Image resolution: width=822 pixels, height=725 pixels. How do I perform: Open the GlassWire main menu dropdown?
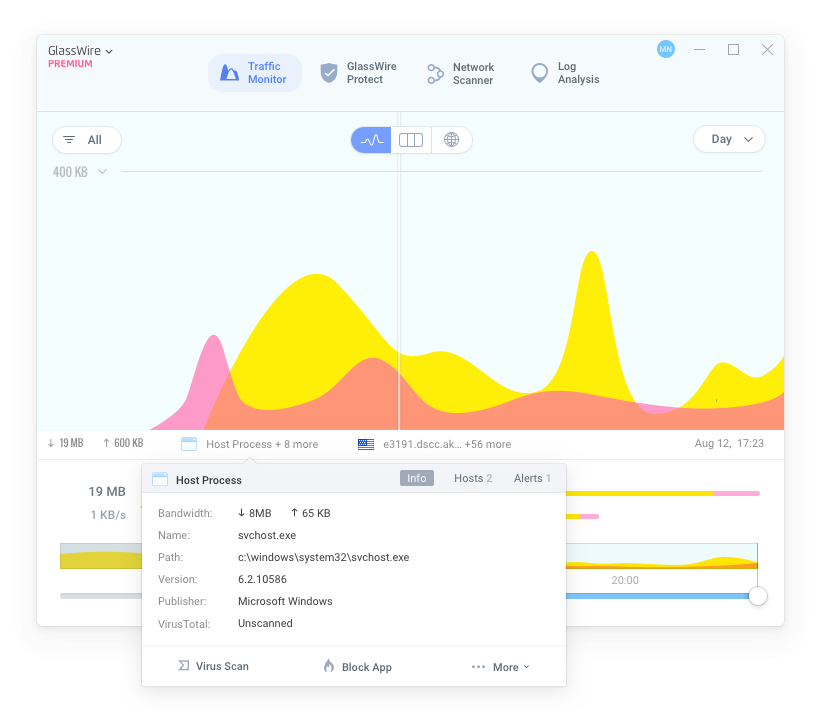click(x=81, y=51)
